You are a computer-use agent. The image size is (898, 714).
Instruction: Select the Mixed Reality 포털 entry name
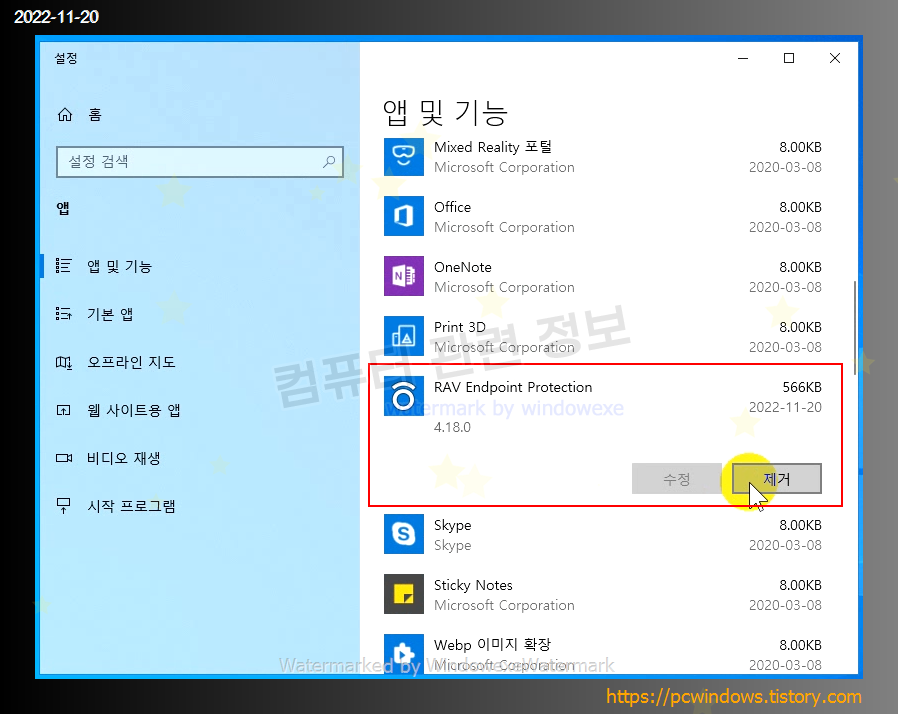(x=493, y=147)
